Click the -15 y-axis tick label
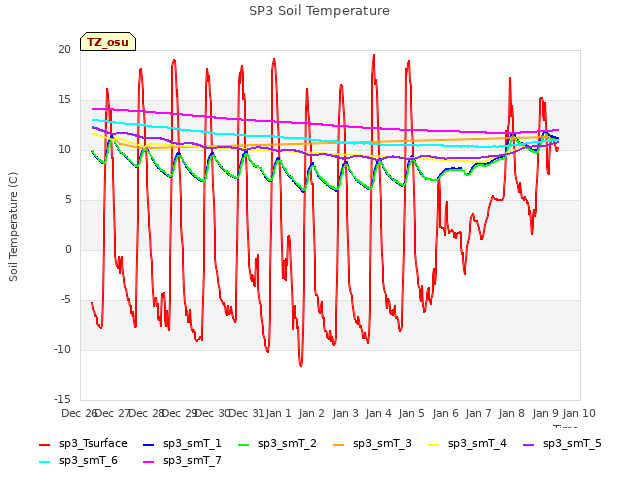 tap(62, 399)
